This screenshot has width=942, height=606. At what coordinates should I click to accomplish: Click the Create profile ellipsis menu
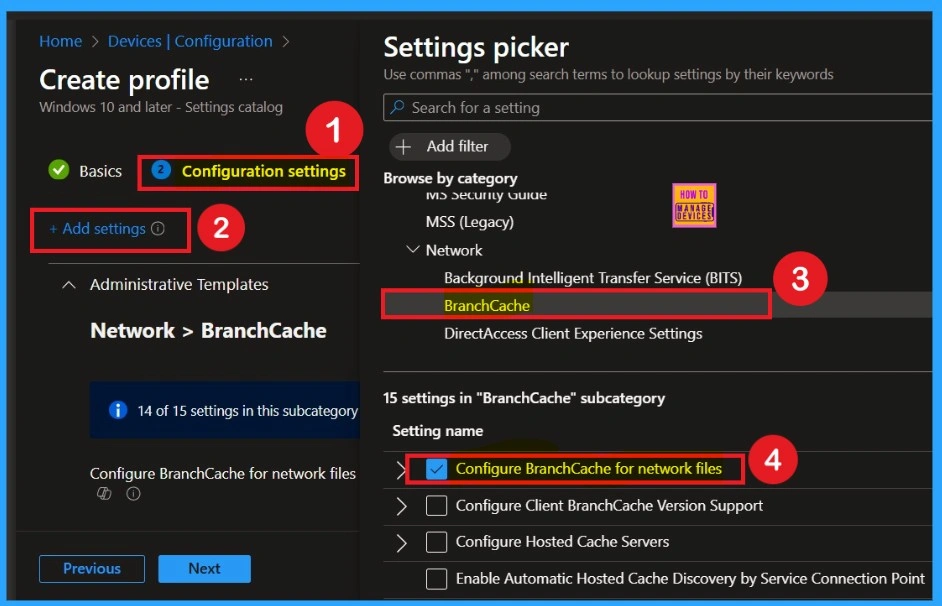(246, 80)
